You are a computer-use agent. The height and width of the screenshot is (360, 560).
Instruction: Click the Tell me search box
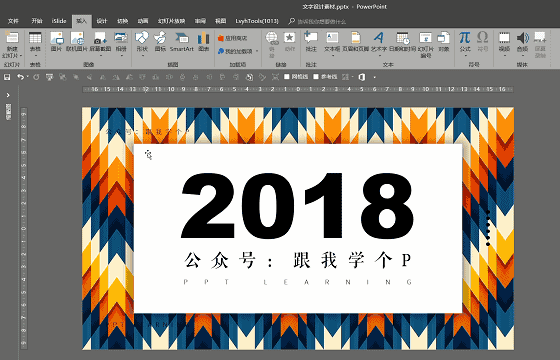coord(322,21)
